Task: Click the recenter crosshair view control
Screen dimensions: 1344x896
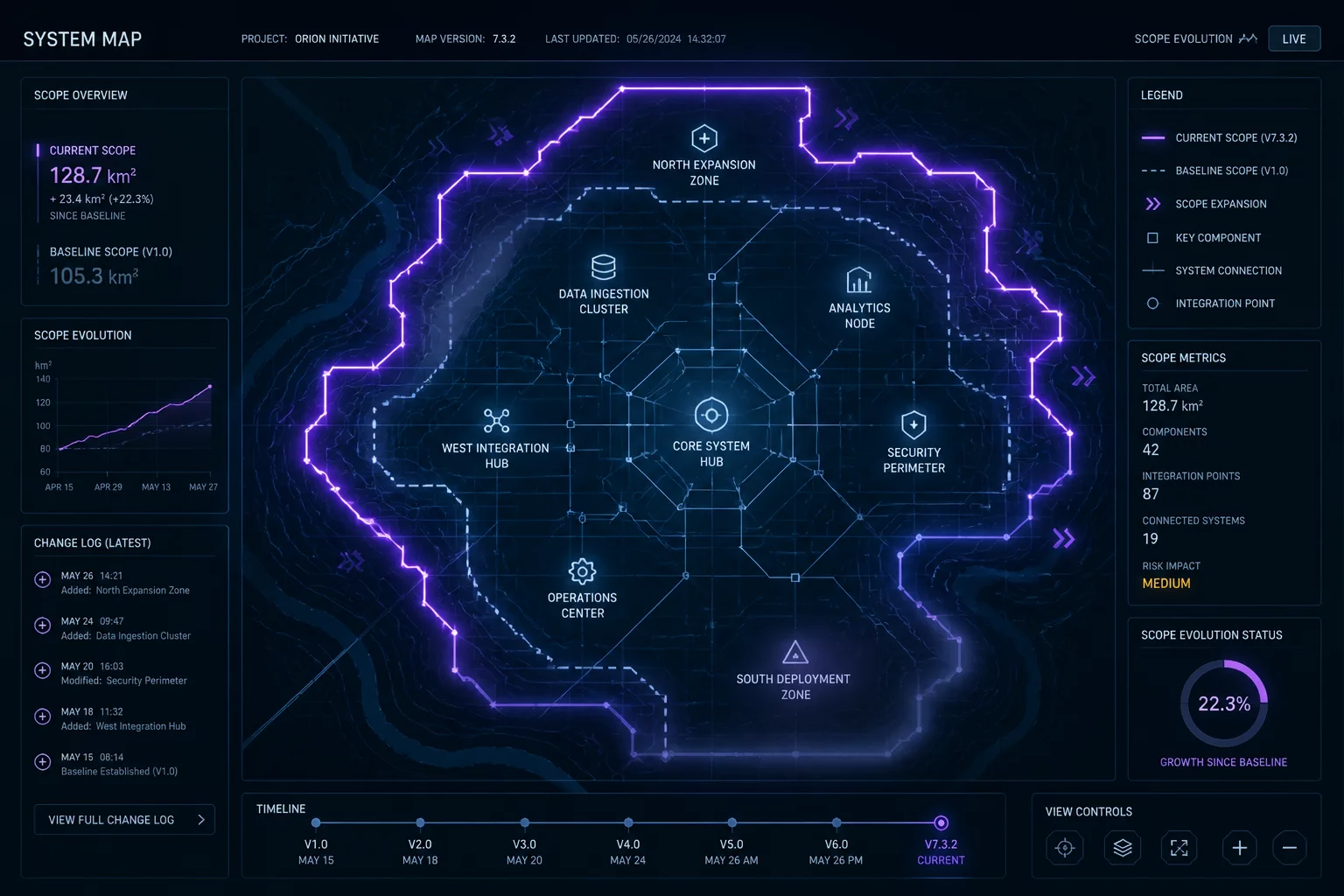Action: point(1065,848)
